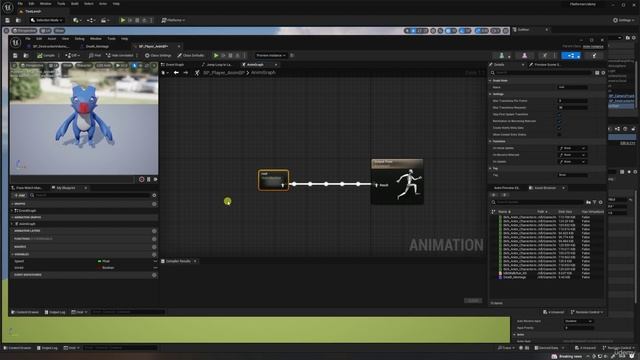Open the On Update function dropdown
640x360 pixels.
573,162
